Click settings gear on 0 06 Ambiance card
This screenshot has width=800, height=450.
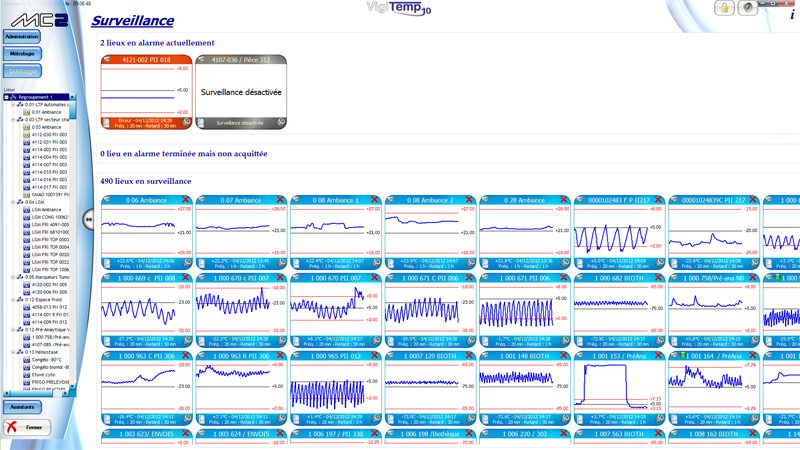coord(187,263)
